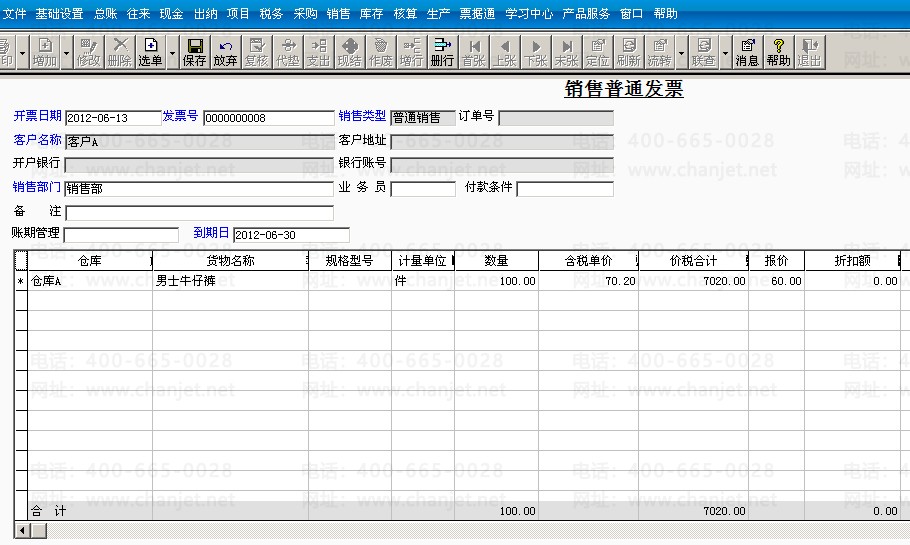Image resolution: width=910 pixels, height=545 pixels.
Task: Click the 定位 (Locate) toolbar icon
Action: [x=597, y=52]
